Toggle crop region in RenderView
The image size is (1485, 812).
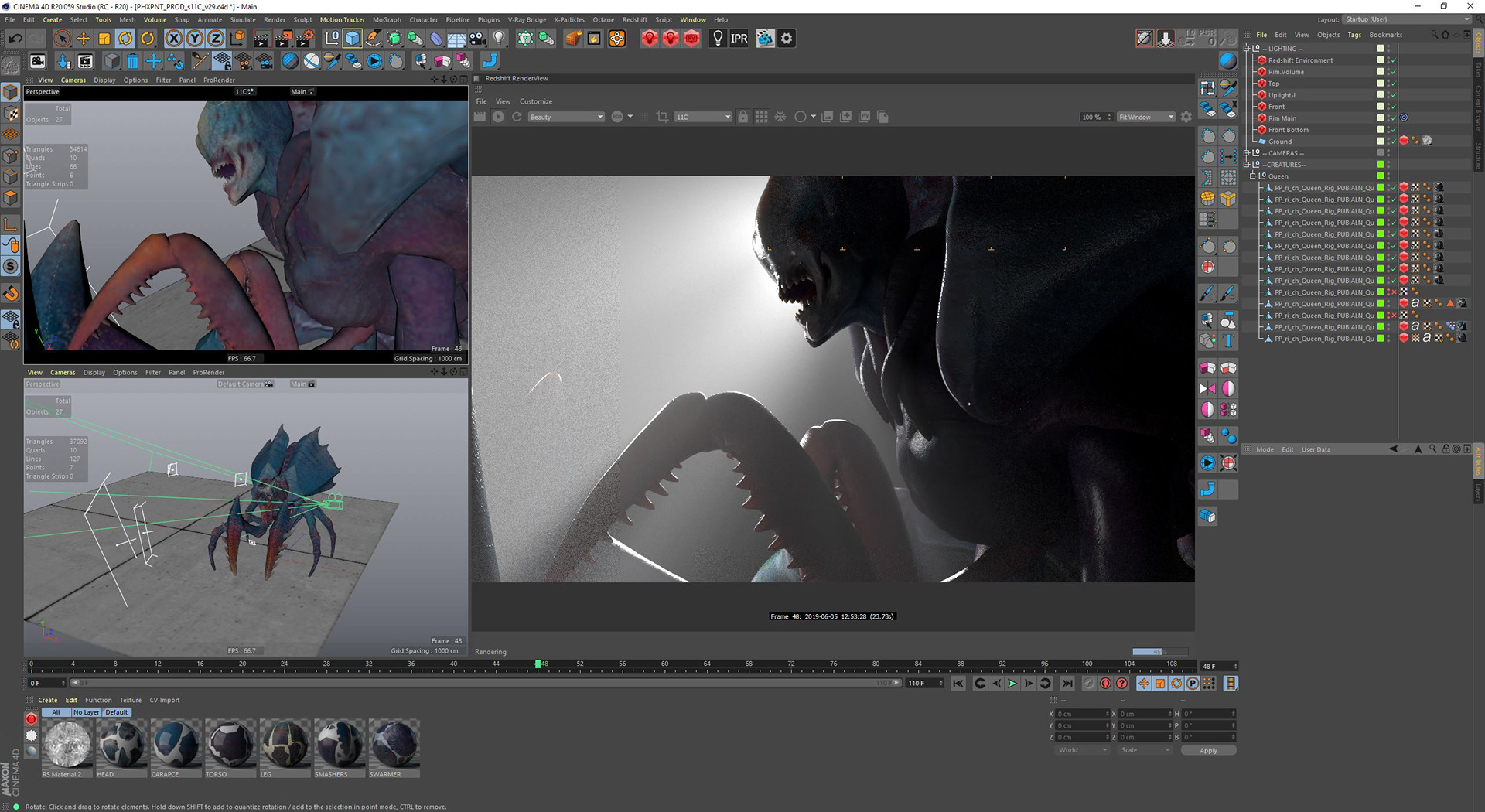[x=662, y=117]
